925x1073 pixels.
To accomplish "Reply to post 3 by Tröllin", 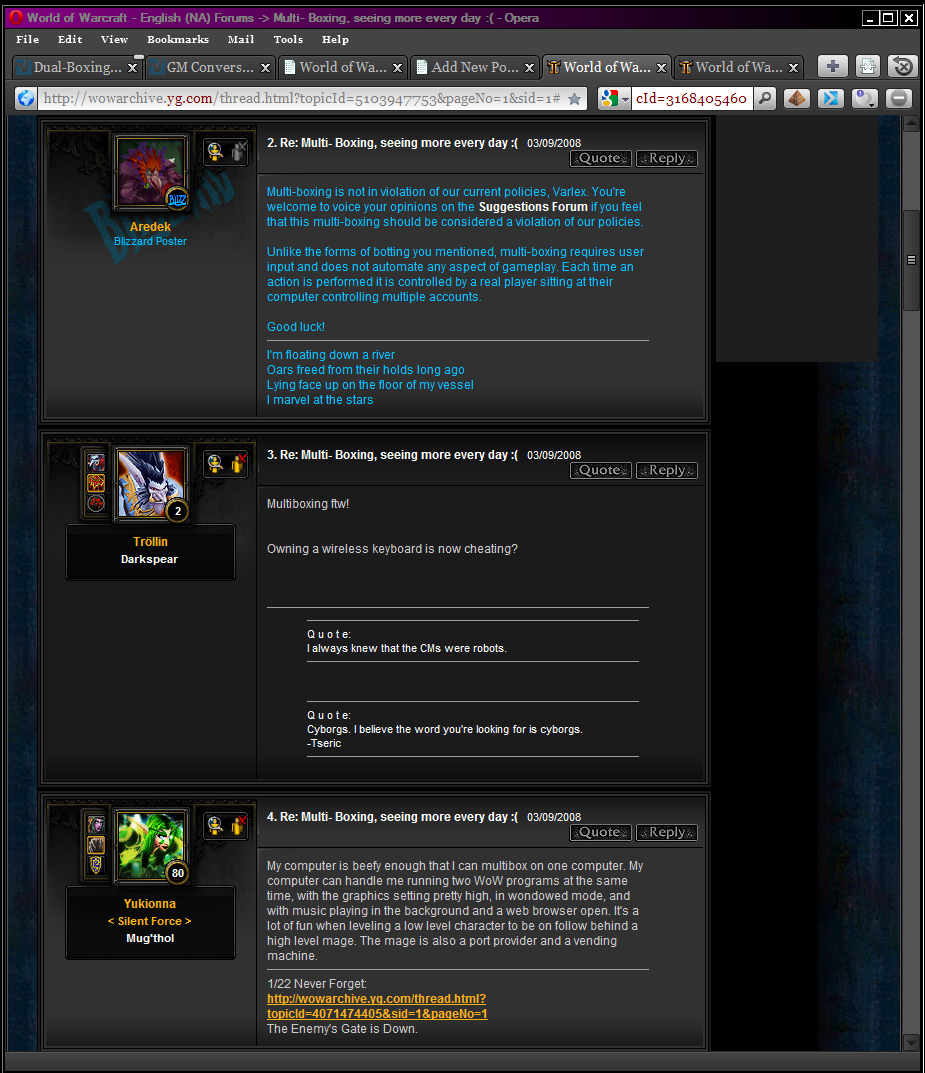I will (666, 470).
